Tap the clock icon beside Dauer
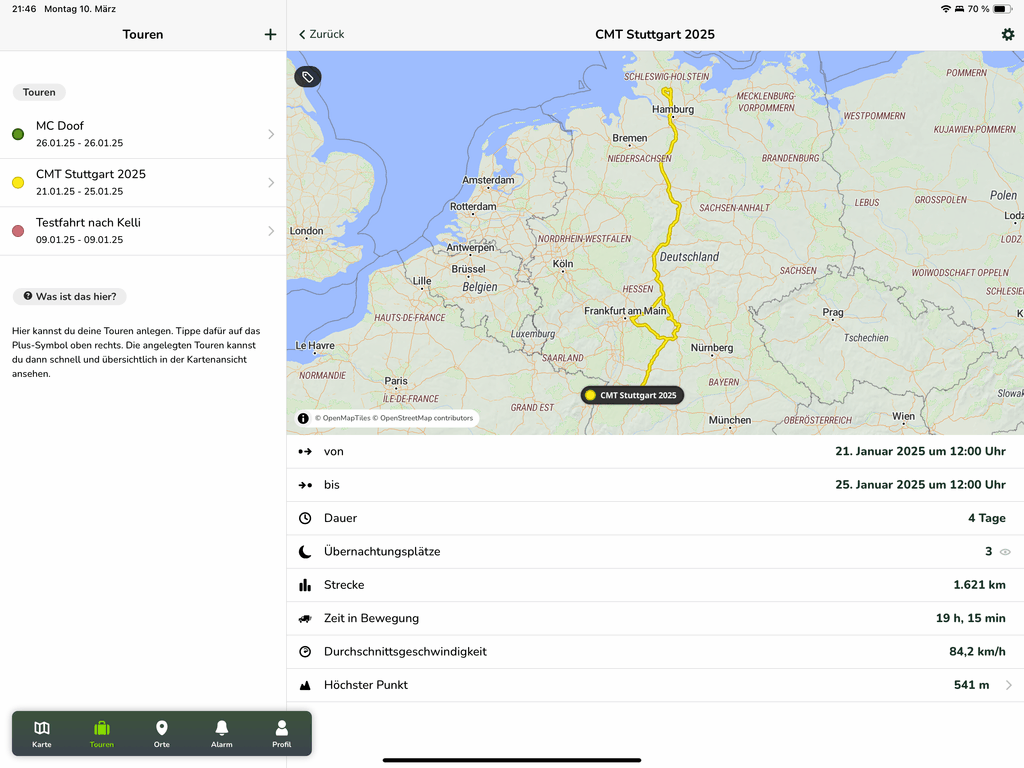Viewport: 1024px width, 768px height. [x=305, y=518]
